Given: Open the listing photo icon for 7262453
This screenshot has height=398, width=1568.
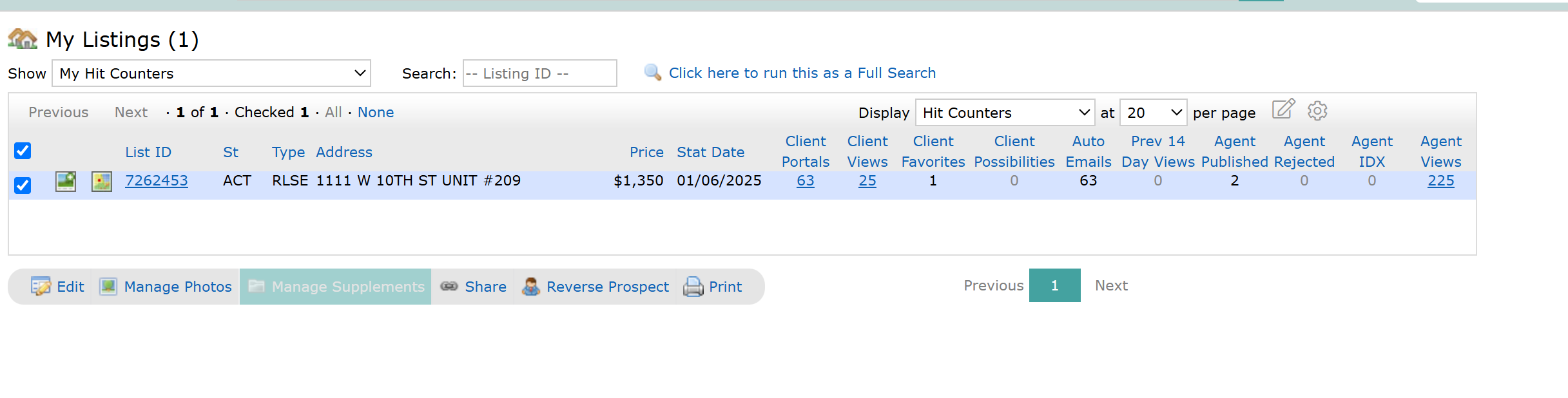Looking at the screenshot, I should (x=66, y=182).
